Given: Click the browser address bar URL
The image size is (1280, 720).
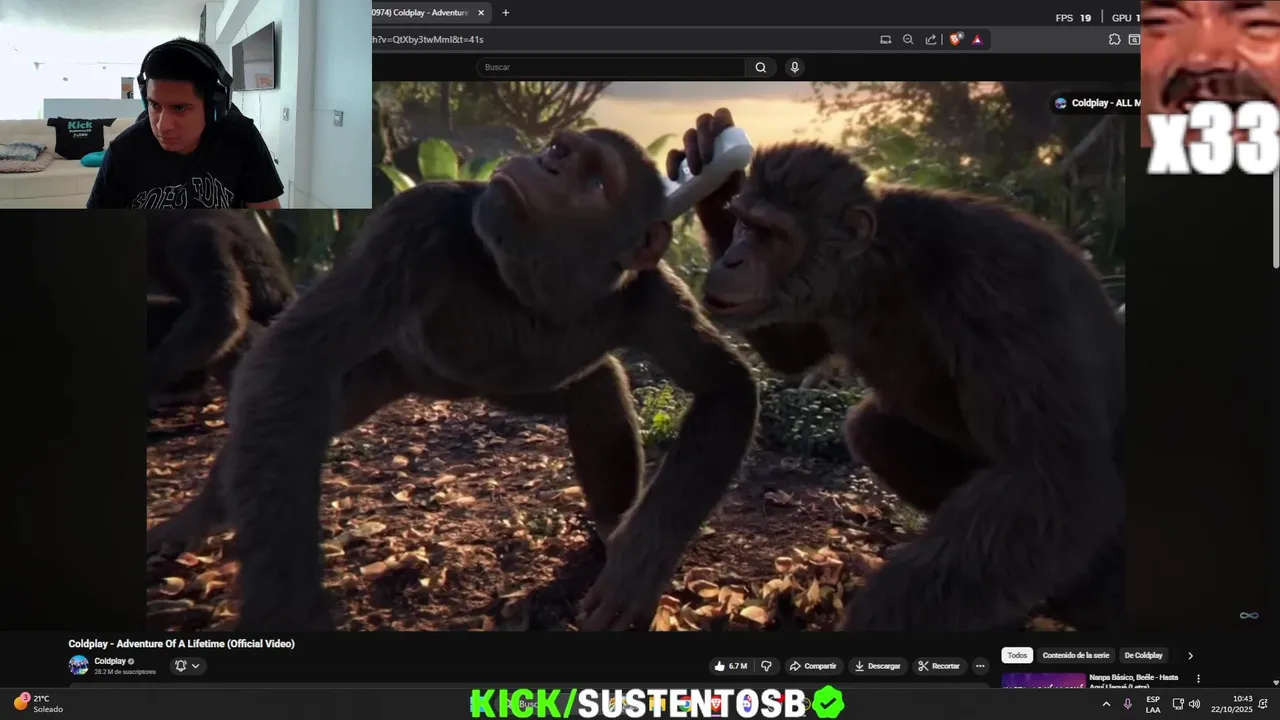Looking at the screenshot, I should 427,40.
